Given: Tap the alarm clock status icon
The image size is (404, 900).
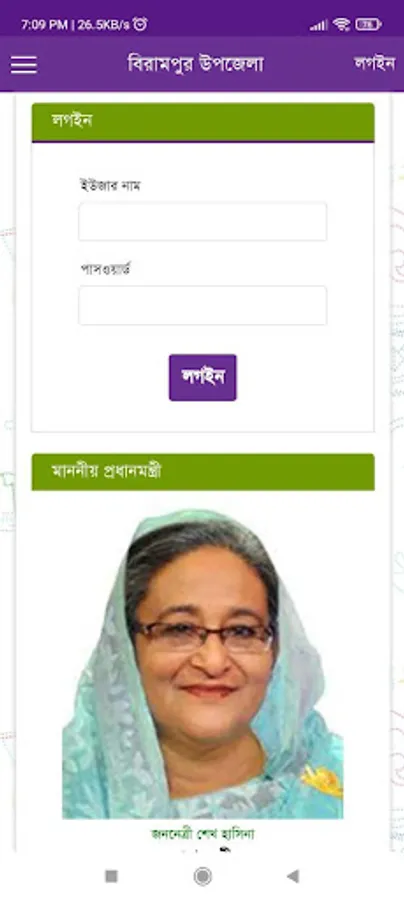Looking at the screenshot, I should pos(140,25).
